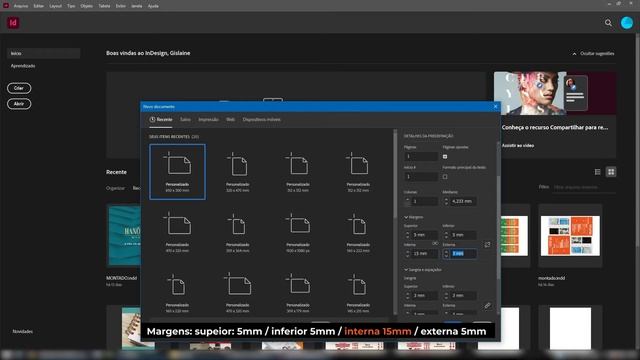640x360 pixels.
Task: Click the Organizar sort label
Action: (x=116, y=188)
